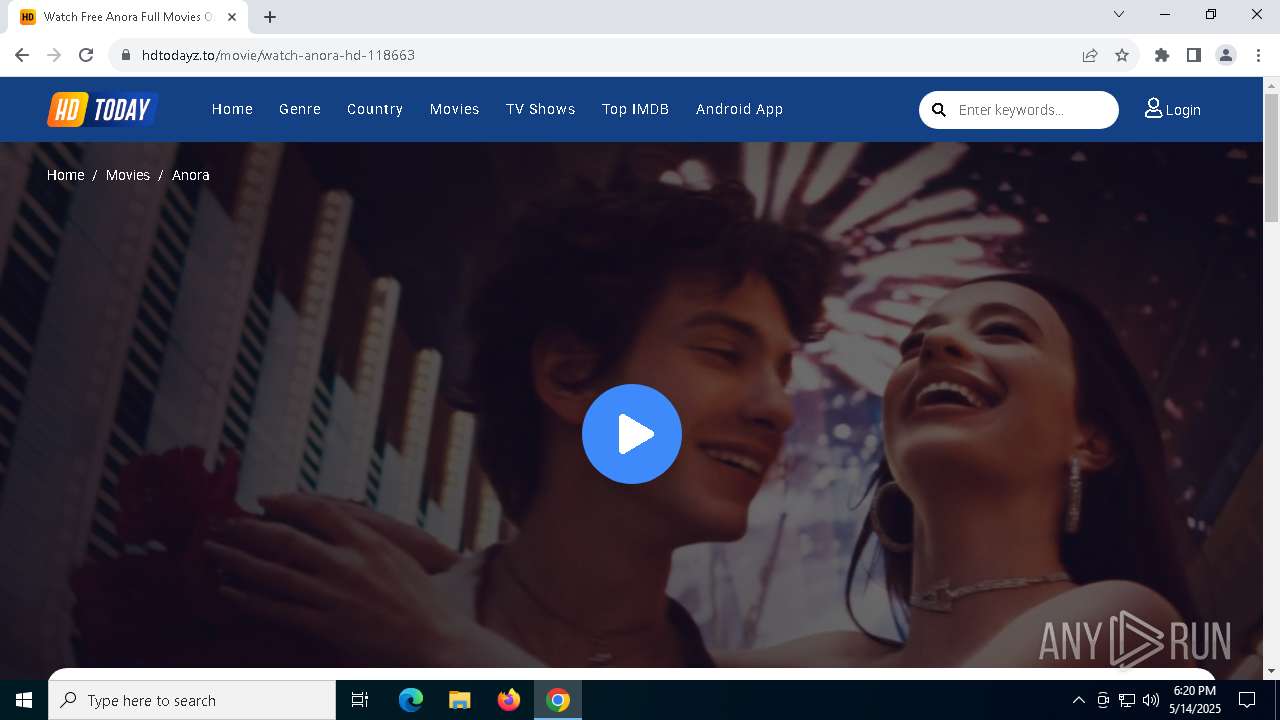The width and height of the screenshot is (1280, 720).
Task: Switch to Chrome on taskbar
Action: click(x=558, y=700)
